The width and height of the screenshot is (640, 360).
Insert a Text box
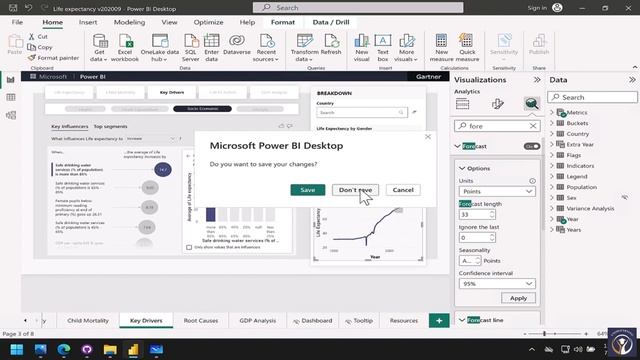point(383,48)
